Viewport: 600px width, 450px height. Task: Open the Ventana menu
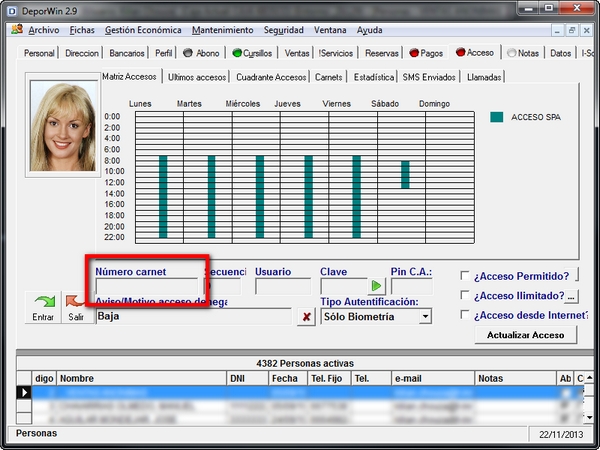click(x=330, y=30)
